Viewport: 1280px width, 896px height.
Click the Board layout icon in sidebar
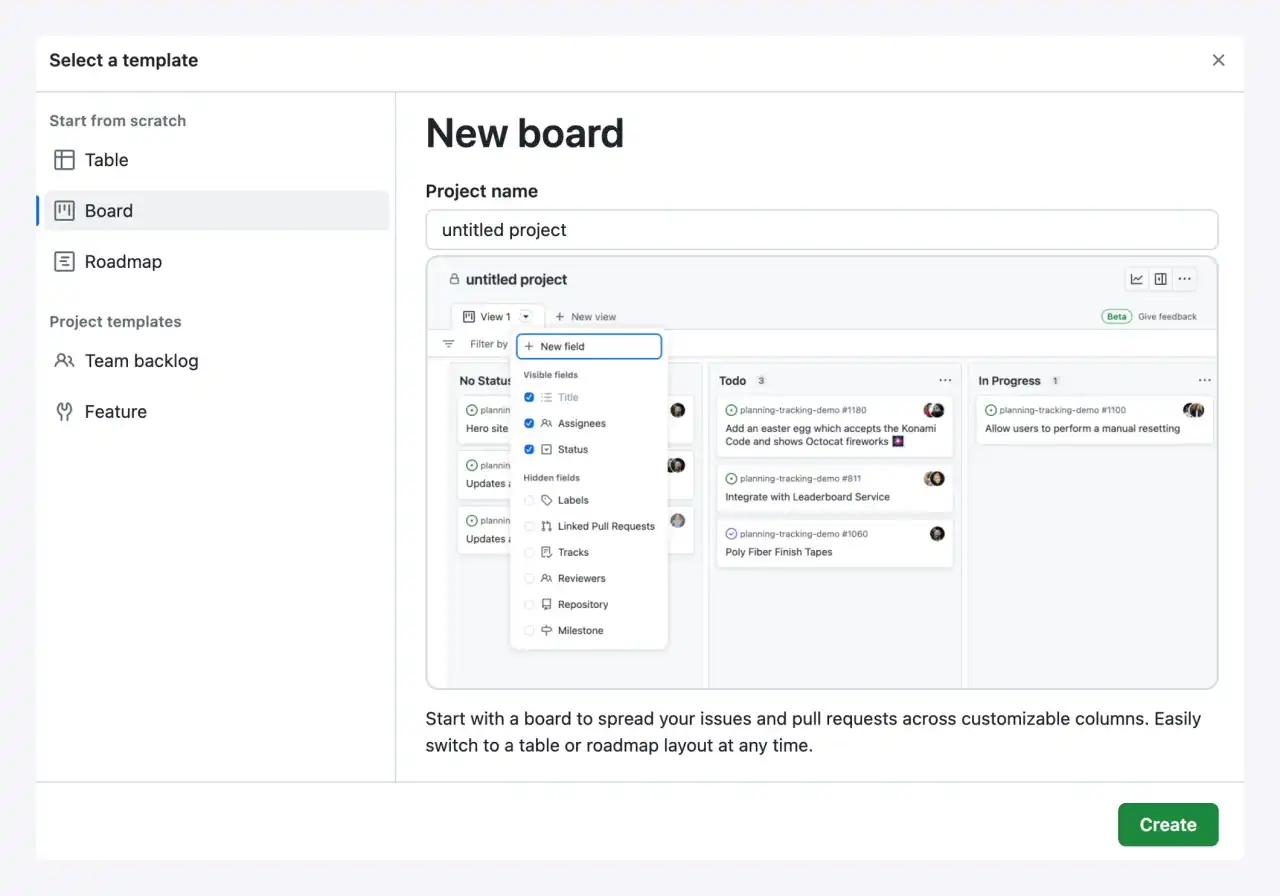[64, 211]
